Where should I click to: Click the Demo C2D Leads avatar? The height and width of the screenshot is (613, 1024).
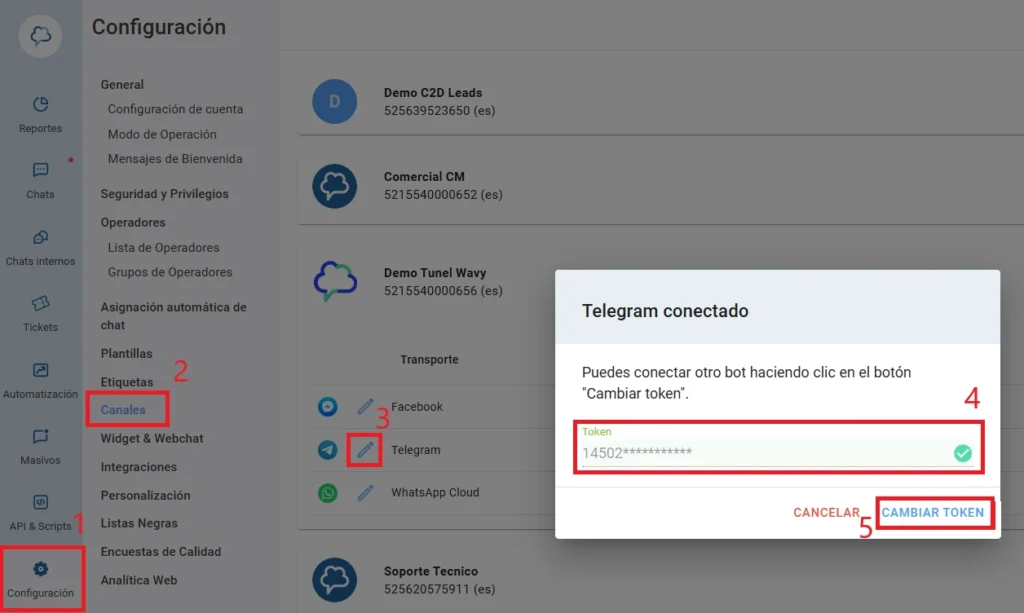click(334, 101)
